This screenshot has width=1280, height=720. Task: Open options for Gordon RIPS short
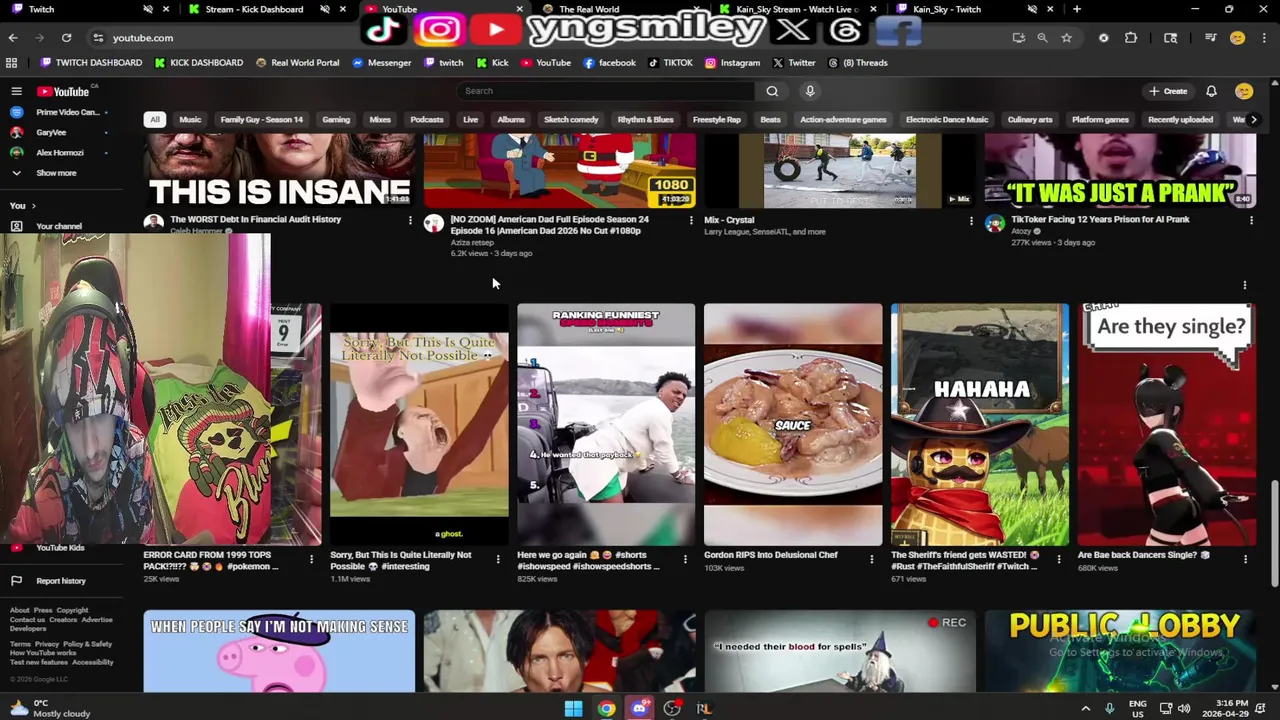click(872, 558)
